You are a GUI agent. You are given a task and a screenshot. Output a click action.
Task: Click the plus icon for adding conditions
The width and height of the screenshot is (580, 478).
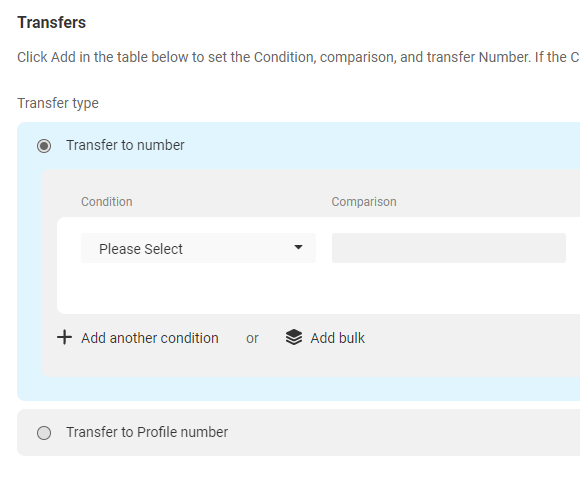(64, 337)
